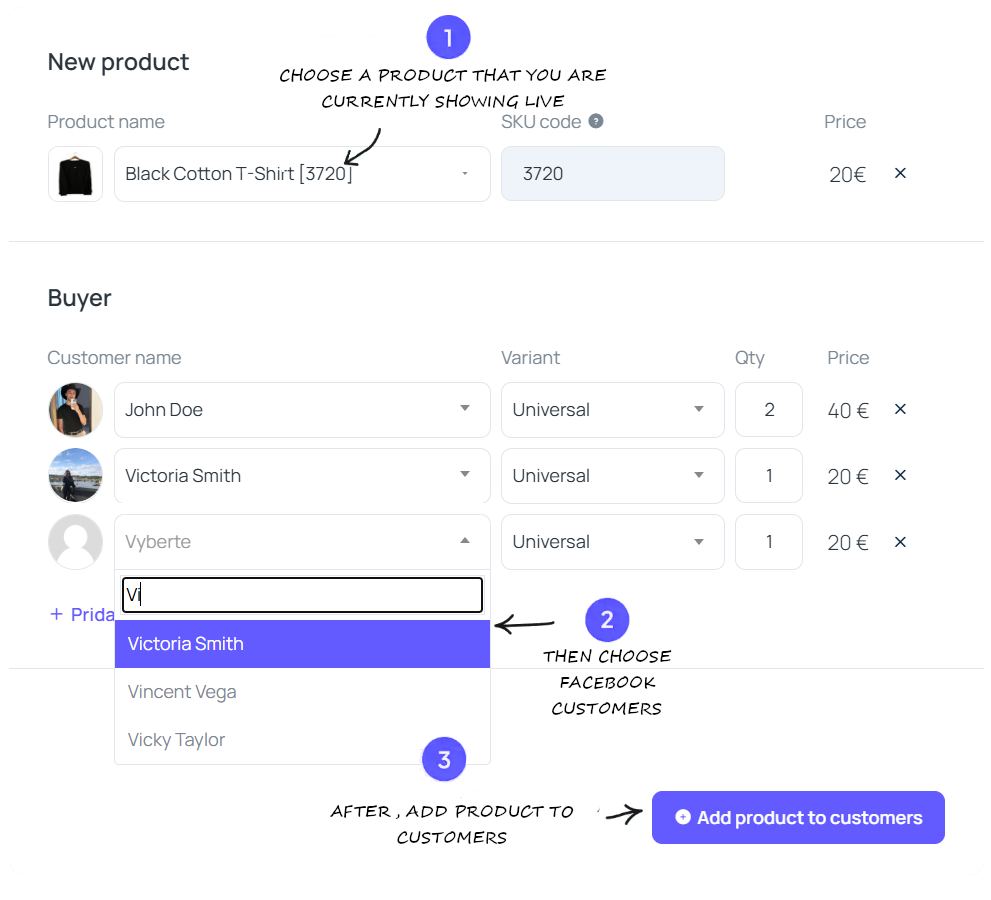Click the SKU code help icon
The width and height of the screenshot is (991, 900).
tap(596, 121)
